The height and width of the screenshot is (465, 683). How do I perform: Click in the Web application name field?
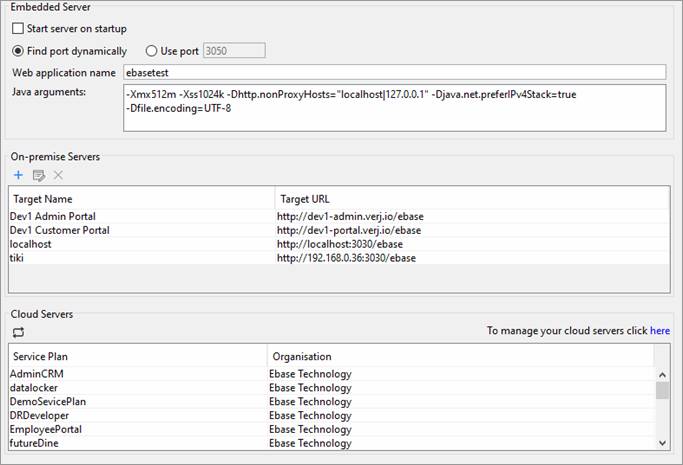click(395, 72)
